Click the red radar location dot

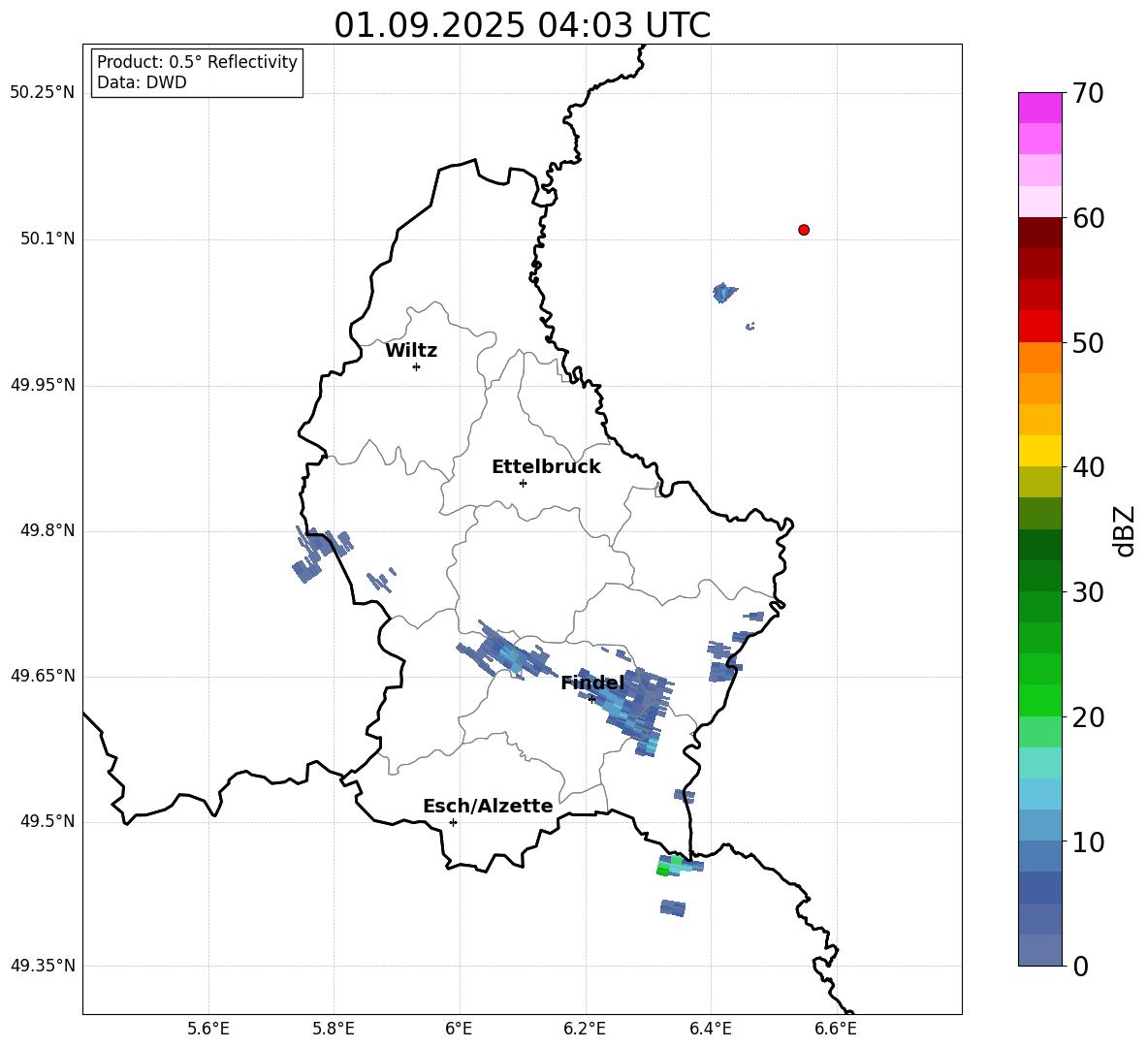[x=804, y=230]
